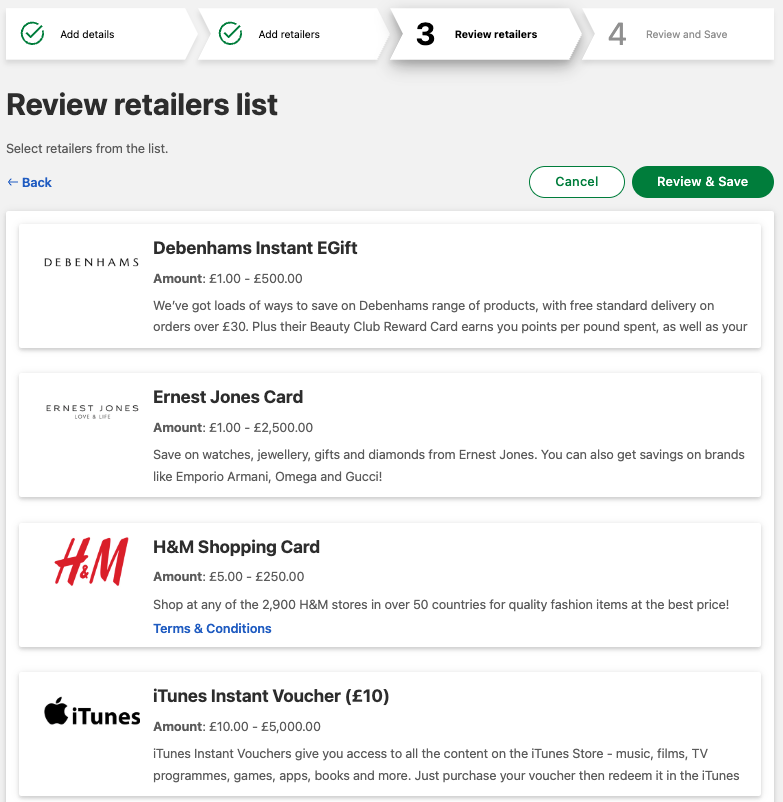Click the Back link

pyautogui.click(x=30, y=183)
